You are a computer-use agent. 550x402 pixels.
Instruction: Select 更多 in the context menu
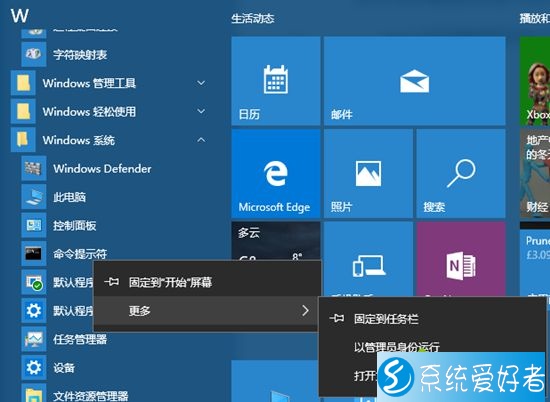click(207, 310)
